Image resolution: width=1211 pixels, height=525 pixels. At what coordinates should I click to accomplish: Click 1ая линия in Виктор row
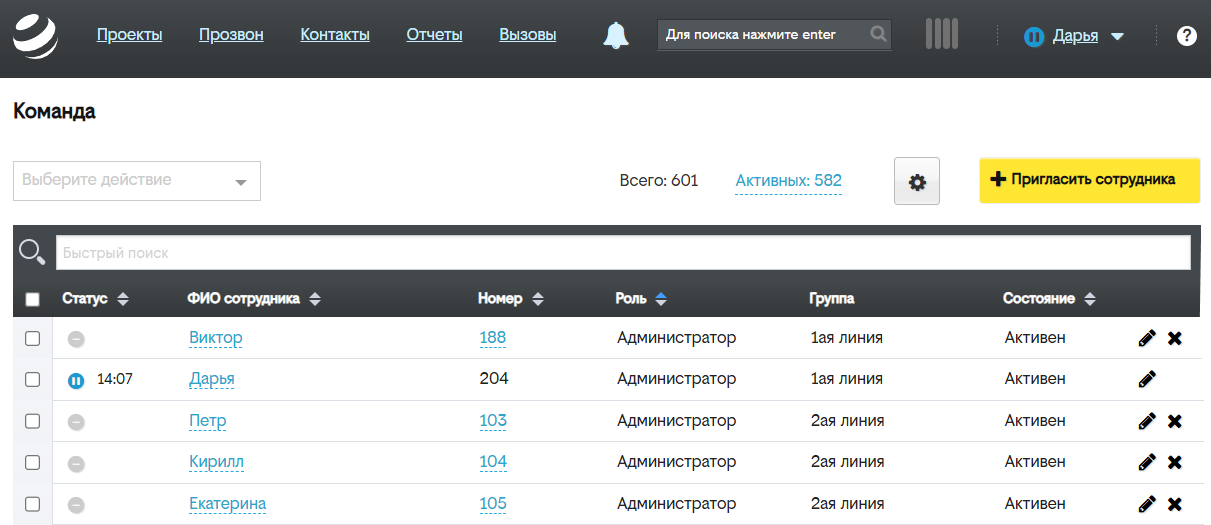(847, 338)
